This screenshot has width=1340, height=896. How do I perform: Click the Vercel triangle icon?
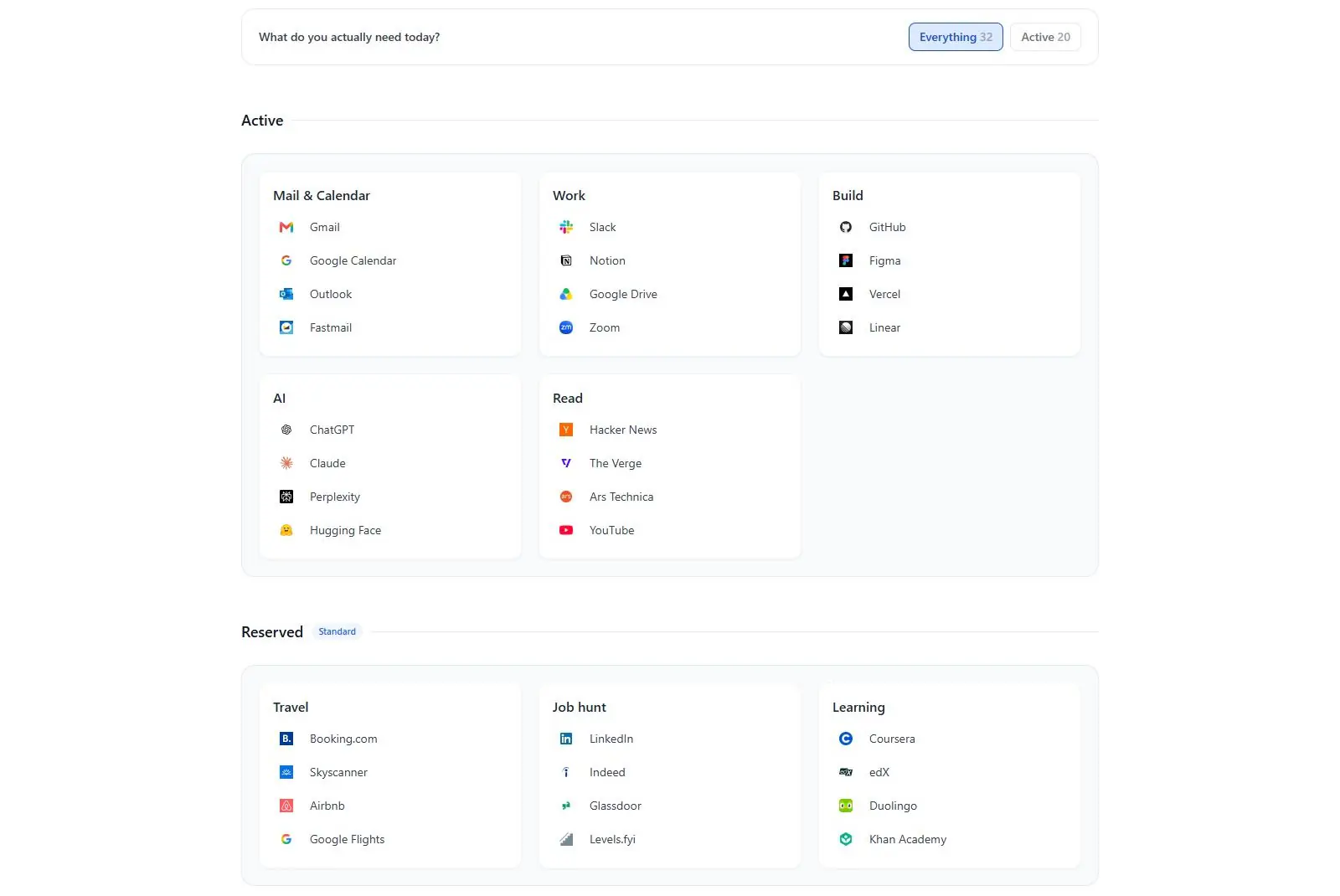click(846, 294)
